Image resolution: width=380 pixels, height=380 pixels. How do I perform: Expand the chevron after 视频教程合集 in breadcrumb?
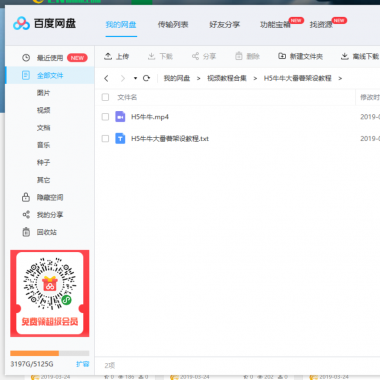255,78
